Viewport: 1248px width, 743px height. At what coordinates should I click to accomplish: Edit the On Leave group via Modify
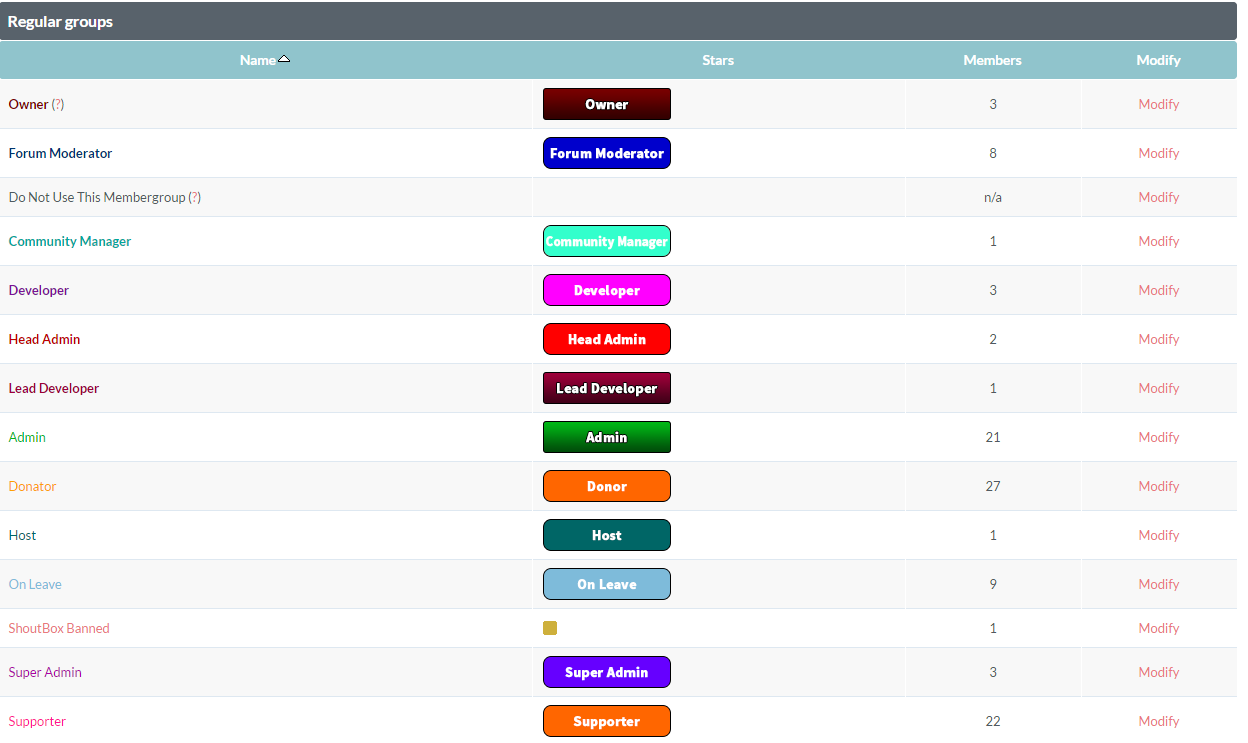1158,584
